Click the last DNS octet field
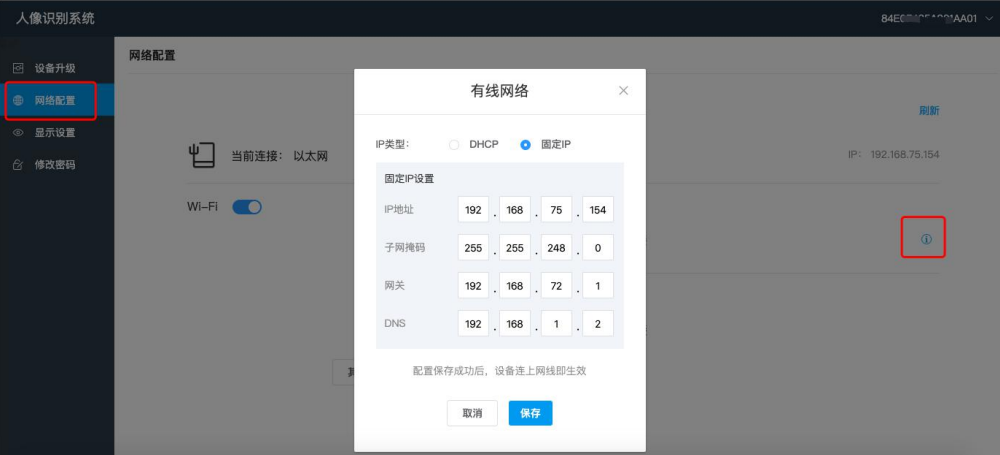The image size is (1000, 455). point(598,324)
